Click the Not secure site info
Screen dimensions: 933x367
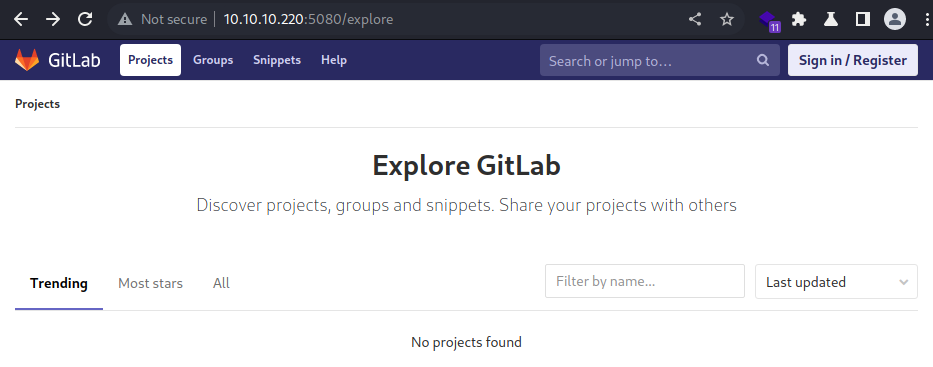click(x=162, y=19)
